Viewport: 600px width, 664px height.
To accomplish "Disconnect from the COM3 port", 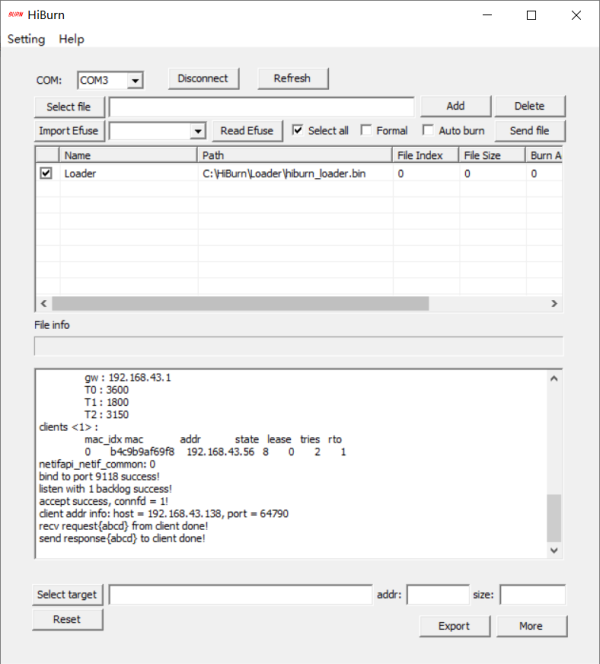I will click(203, 79).
